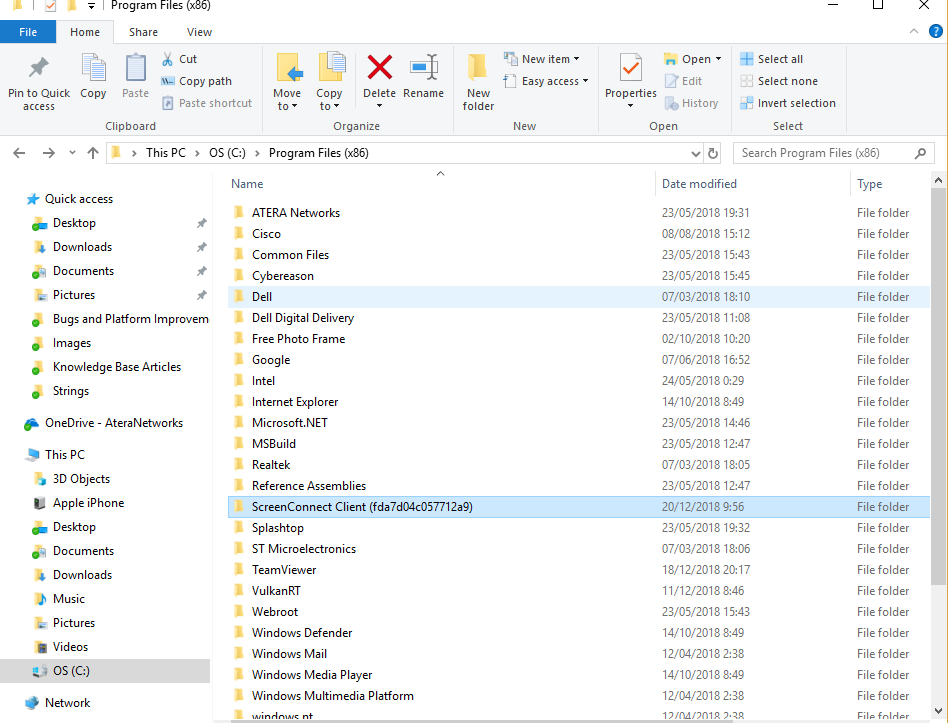The image size is (948, 723).
Task: Open the address bar dropdown arrow
Action: pyautogui.click(x=695, y=152)
